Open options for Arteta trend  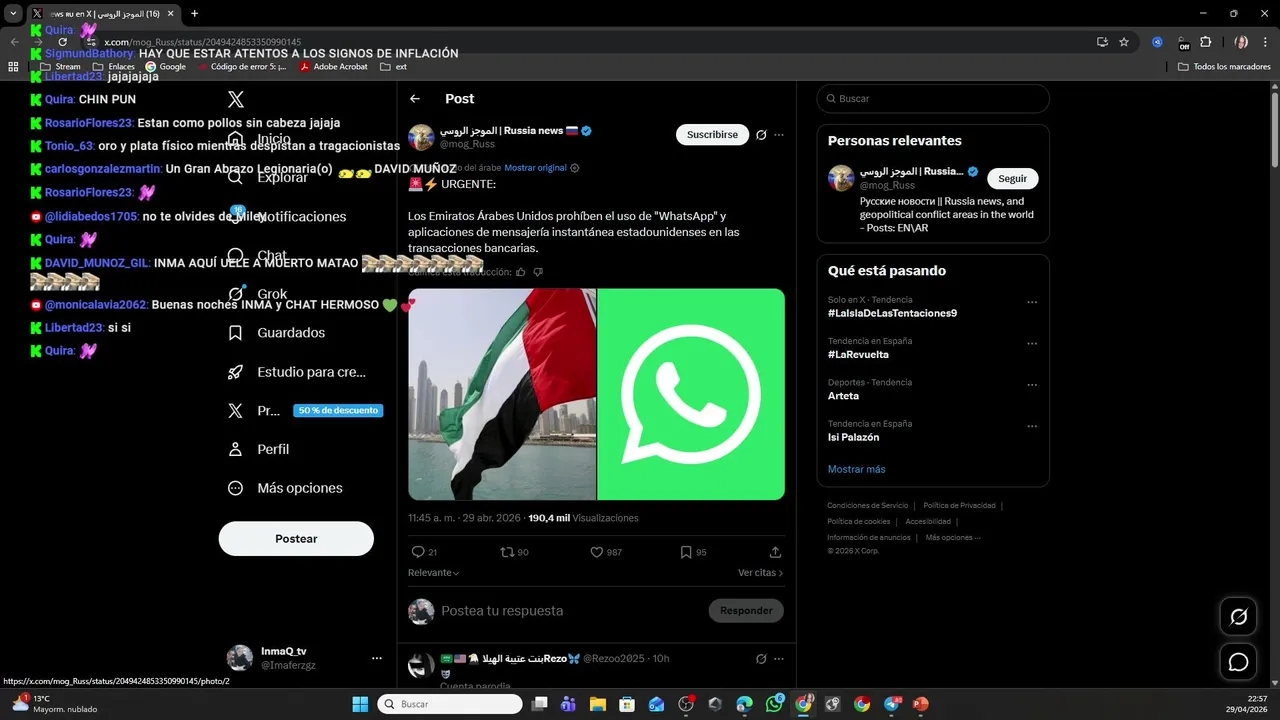tap(1032, 385)
